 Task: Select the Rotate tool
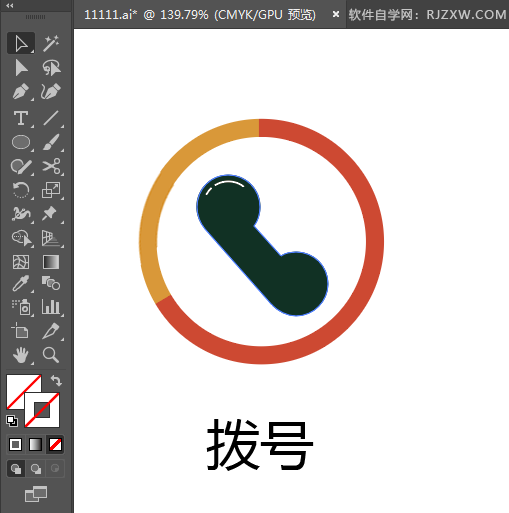[21, 190]
